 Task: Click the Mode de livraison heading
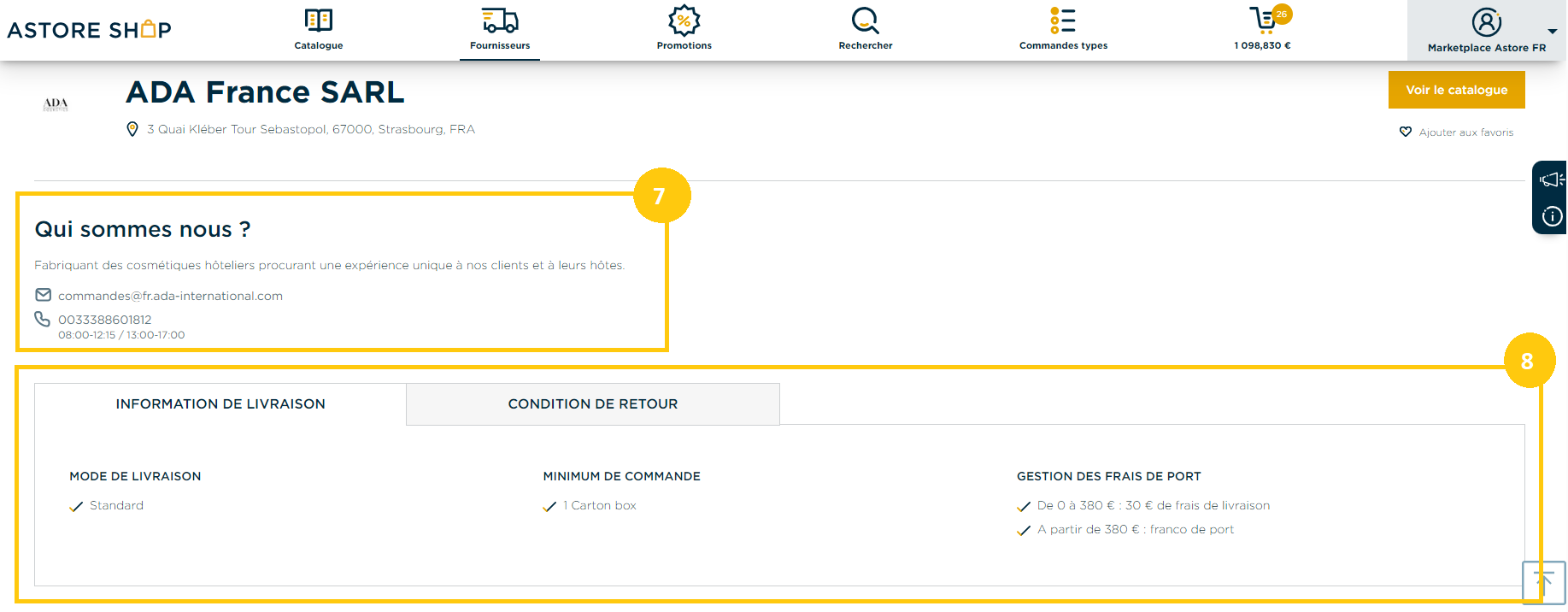click(135, 476)
